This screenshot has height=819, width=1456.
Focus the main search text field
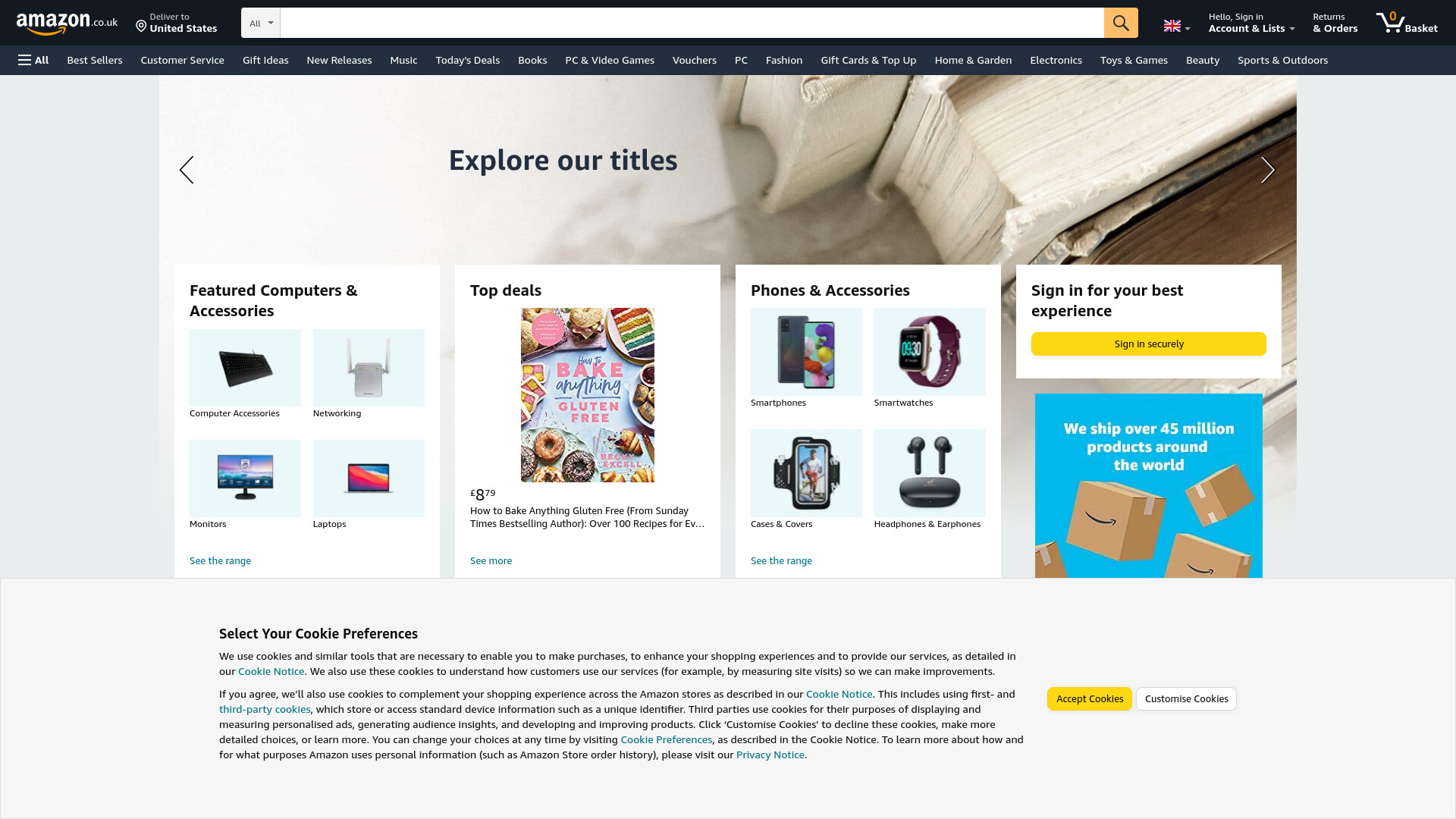coord(692,23)
